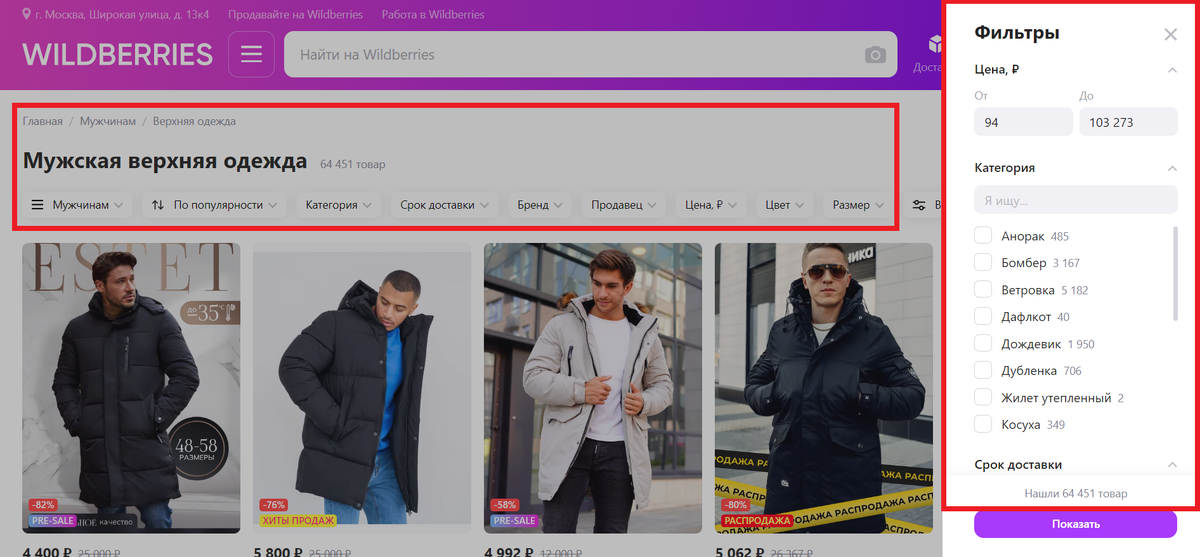Open the light grey parka product image

[x=593, y=388]
